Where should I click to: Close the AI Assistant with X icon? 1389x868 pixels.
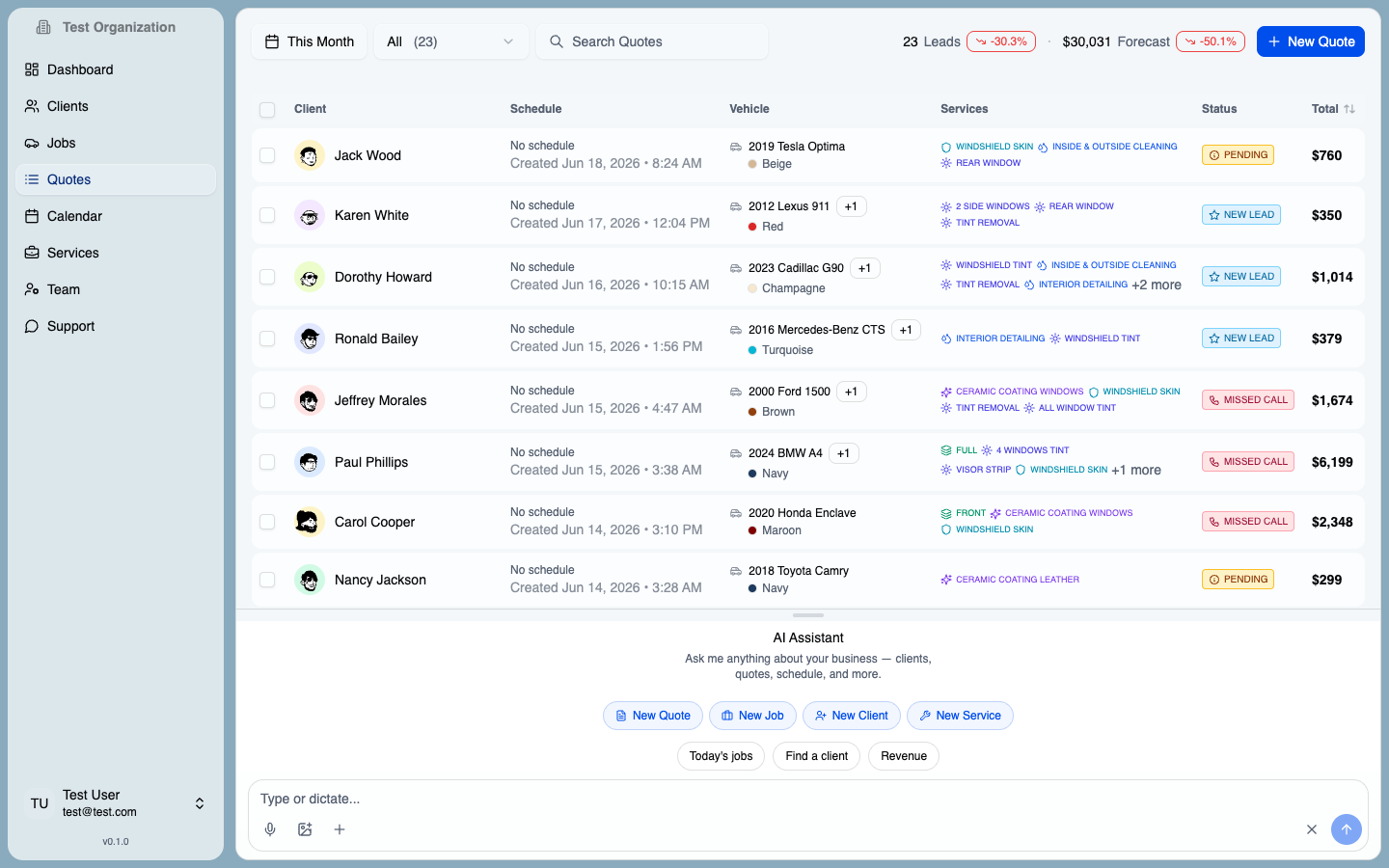point(1312,829)
